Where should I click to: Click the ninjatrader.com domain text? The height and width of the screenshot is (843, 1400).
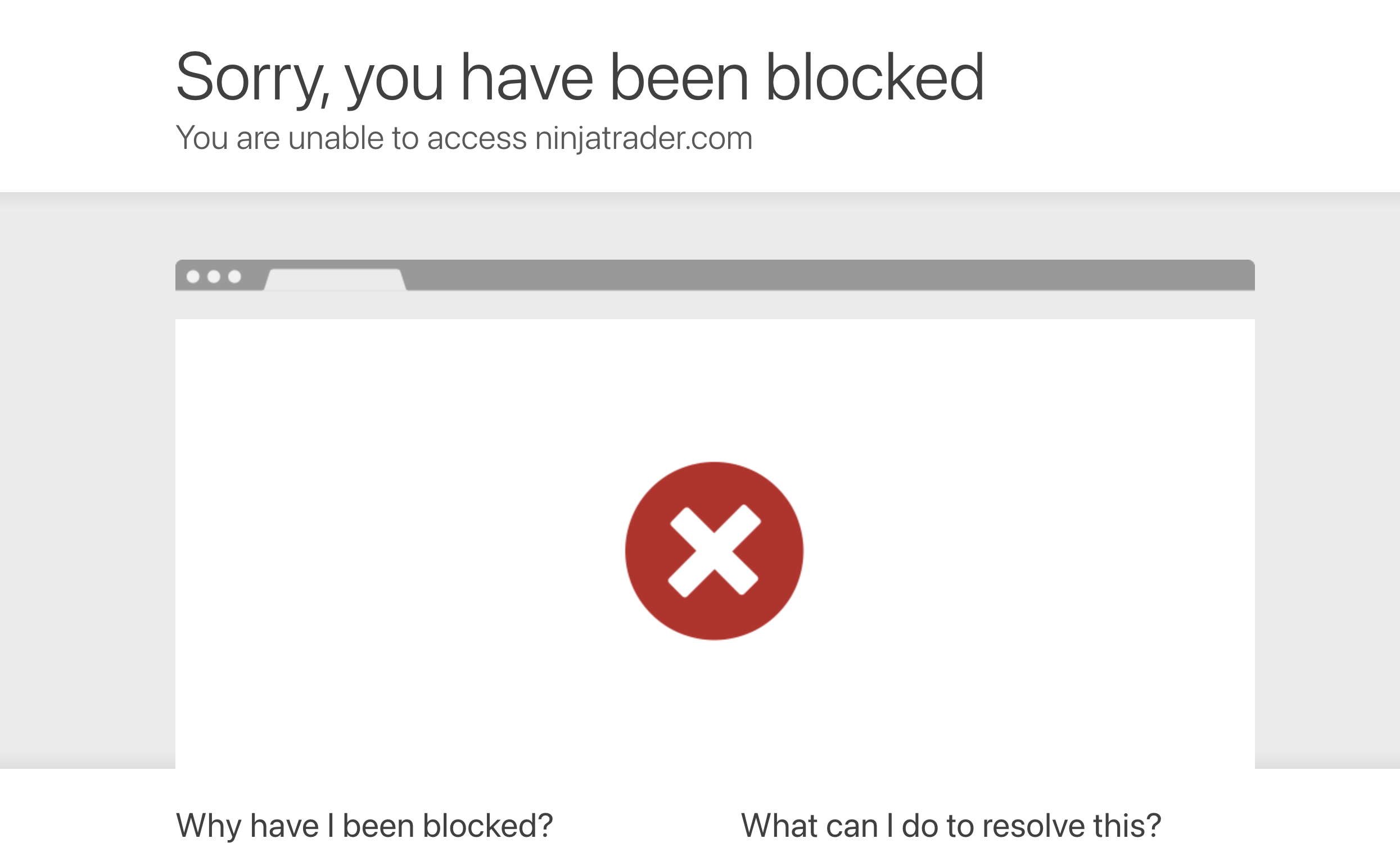[x=643, y=138]
